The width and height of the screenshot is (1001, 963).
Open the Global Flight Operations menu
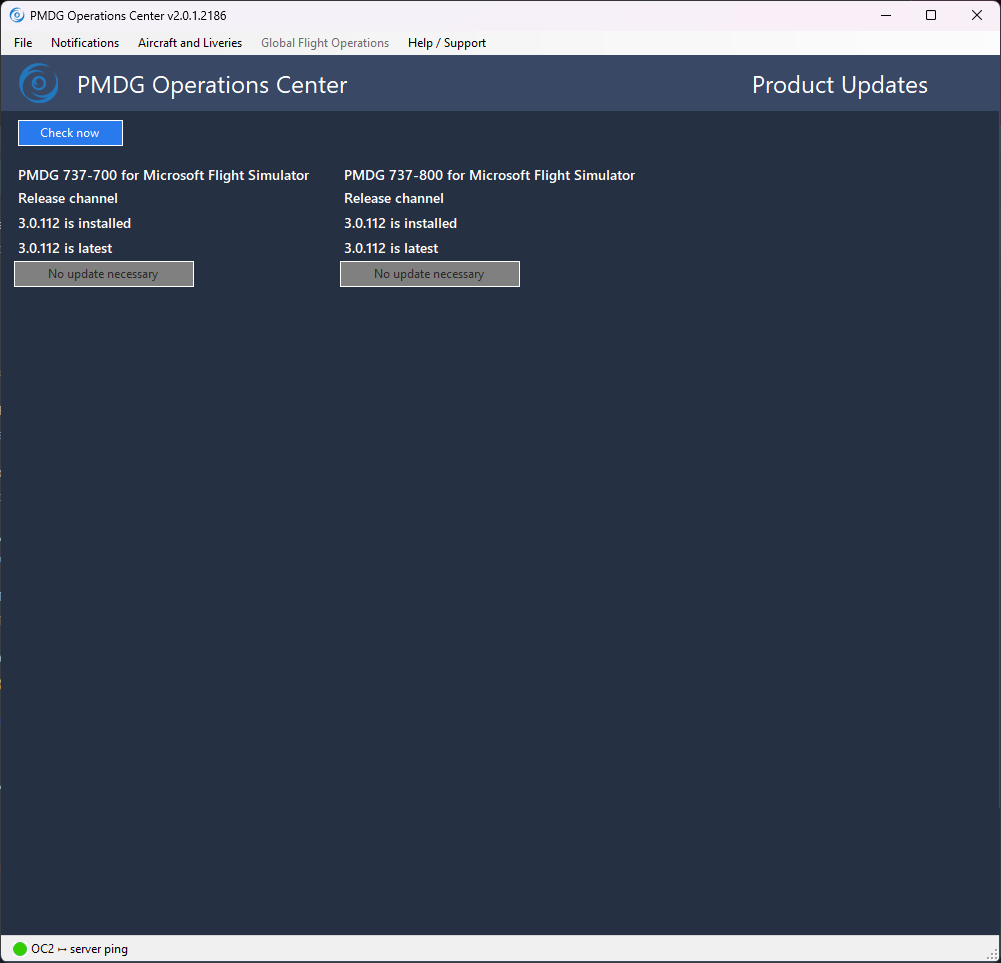(x=325, y=43)
